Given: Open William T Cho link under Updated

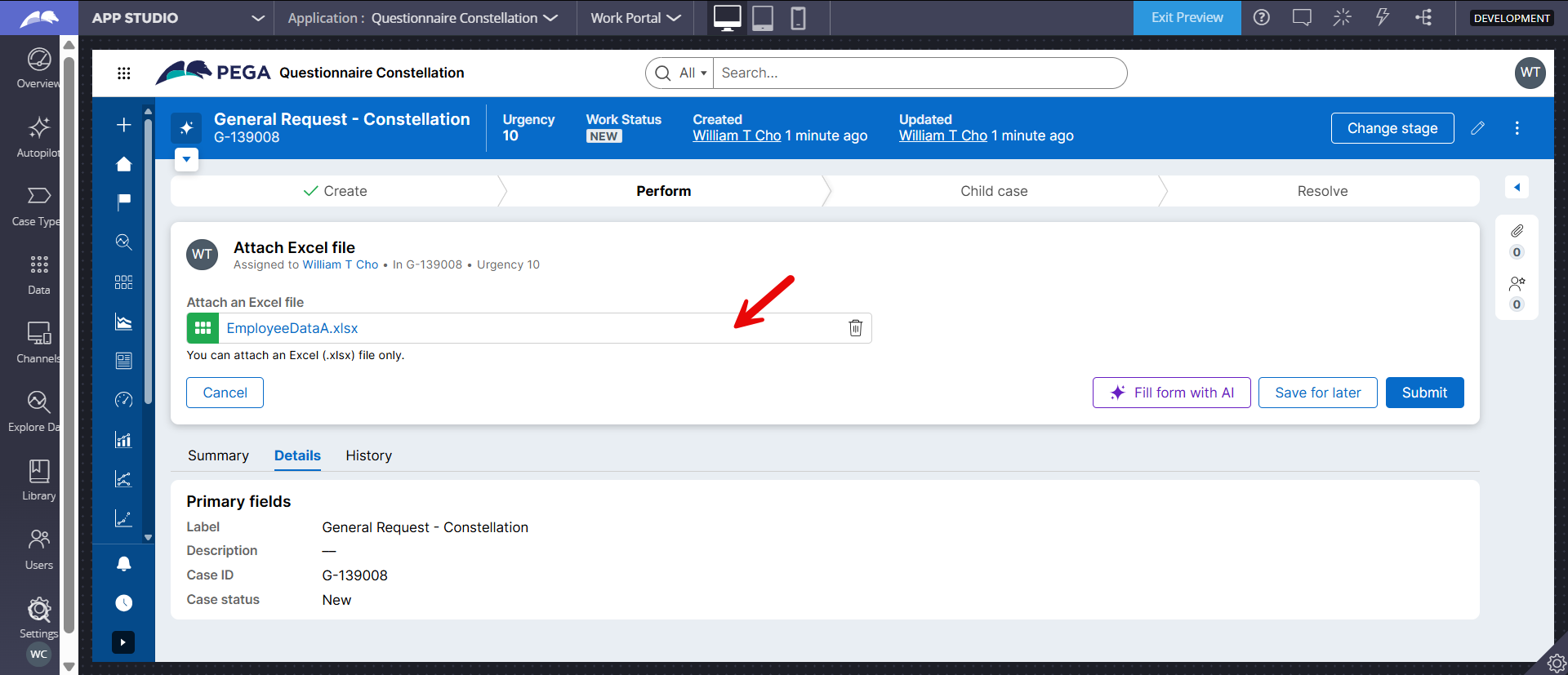Looking at the screenshot, I should point(943,135).
